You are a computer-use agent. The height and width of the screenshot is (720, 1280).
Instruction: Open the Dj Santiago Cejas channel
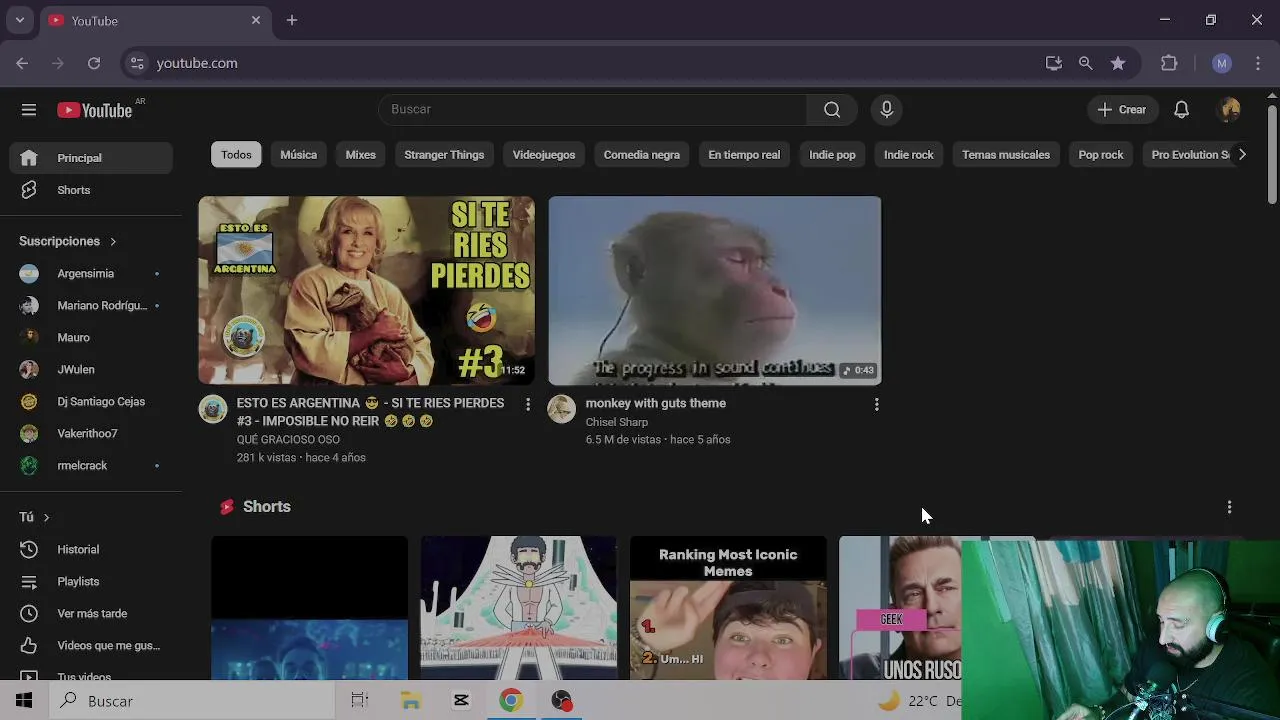91,401
